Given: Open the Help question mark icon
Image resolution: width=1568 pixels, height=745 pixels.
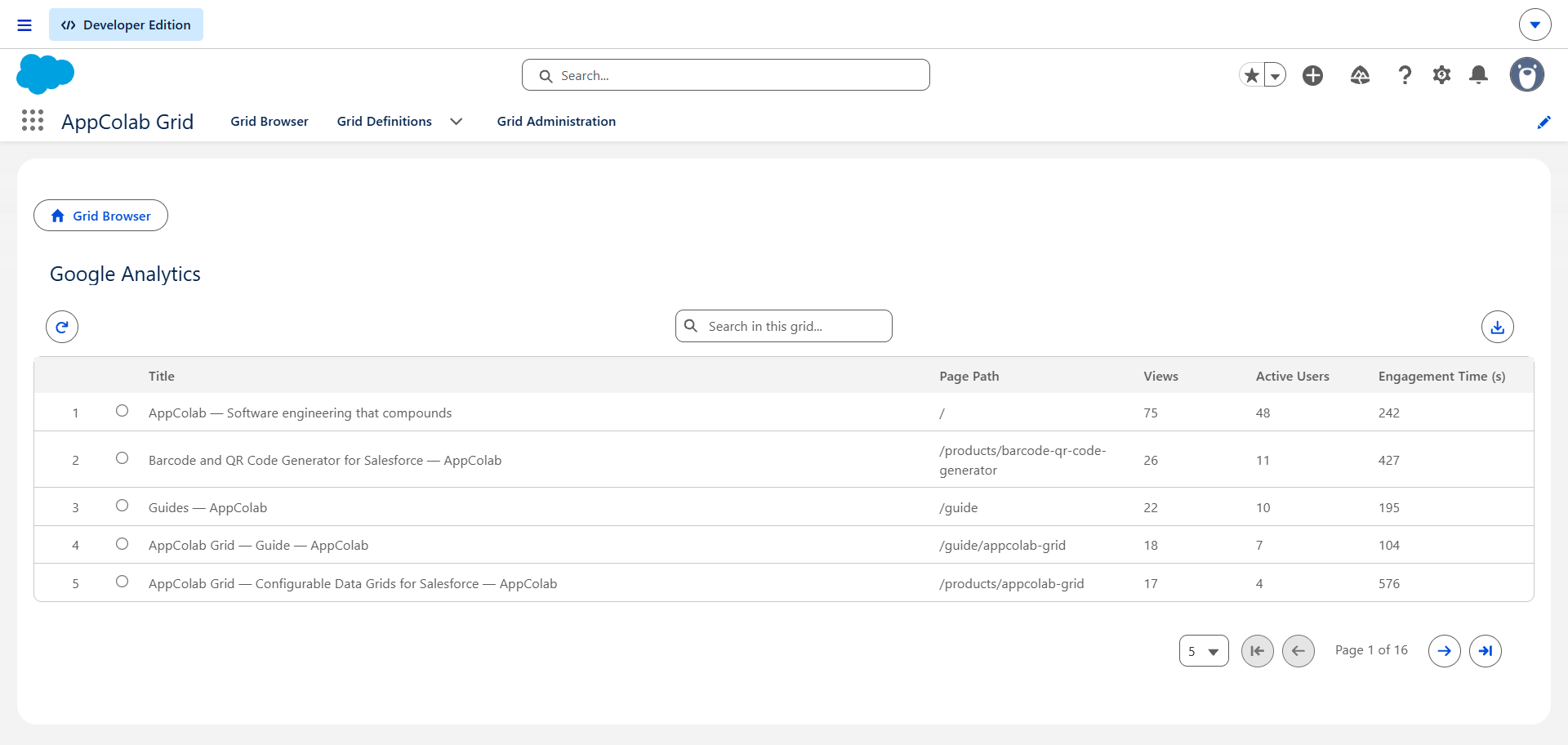Looking at the screenshot, I should tap(1405, 75).
